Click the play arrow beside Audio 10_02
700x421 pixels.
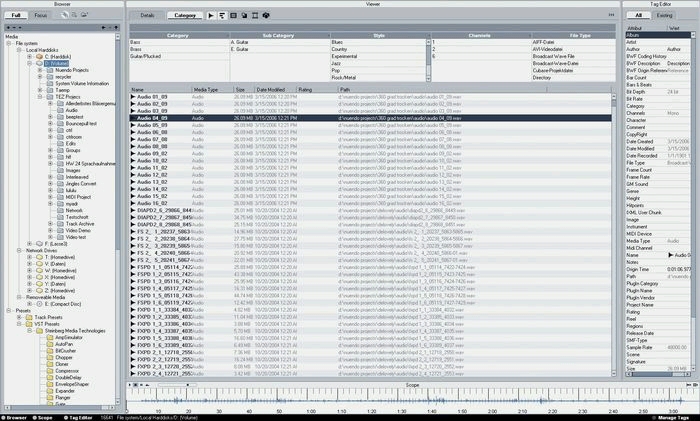click(x=133, y=161)
